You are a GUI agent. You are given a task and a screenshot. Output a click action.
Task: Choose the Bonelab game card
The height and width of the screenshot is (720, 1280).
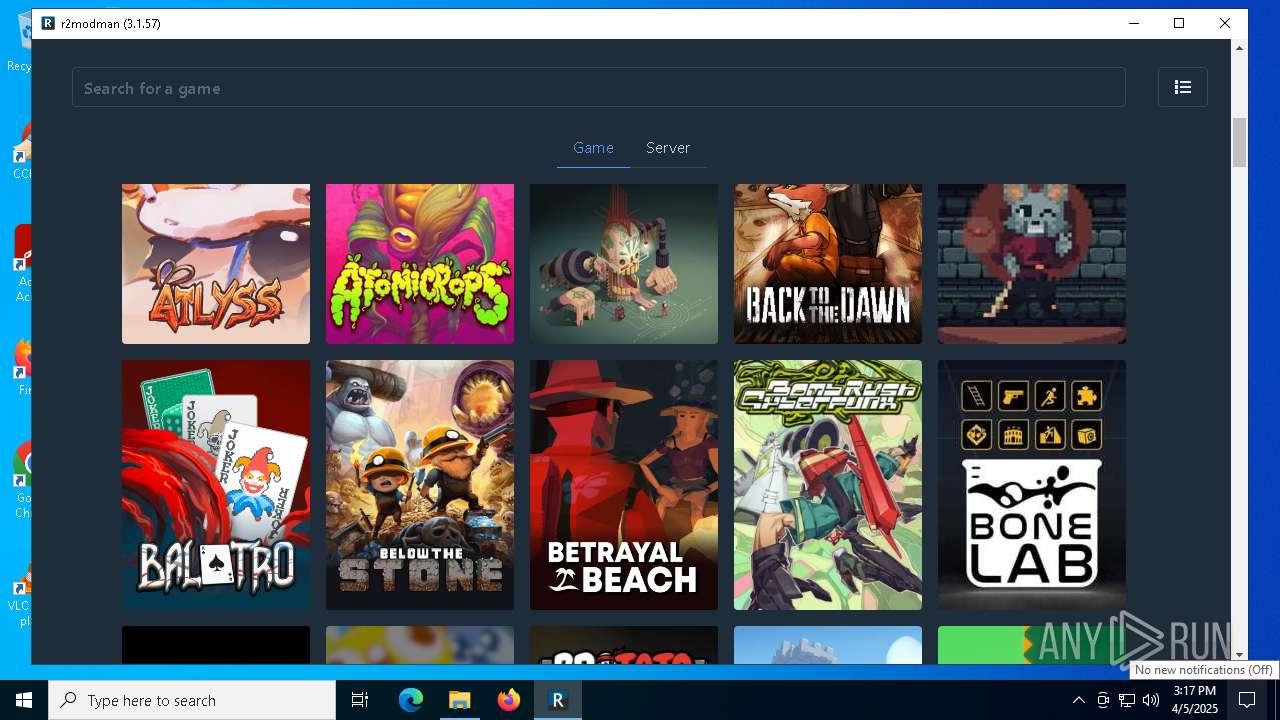pos(1032,485)
